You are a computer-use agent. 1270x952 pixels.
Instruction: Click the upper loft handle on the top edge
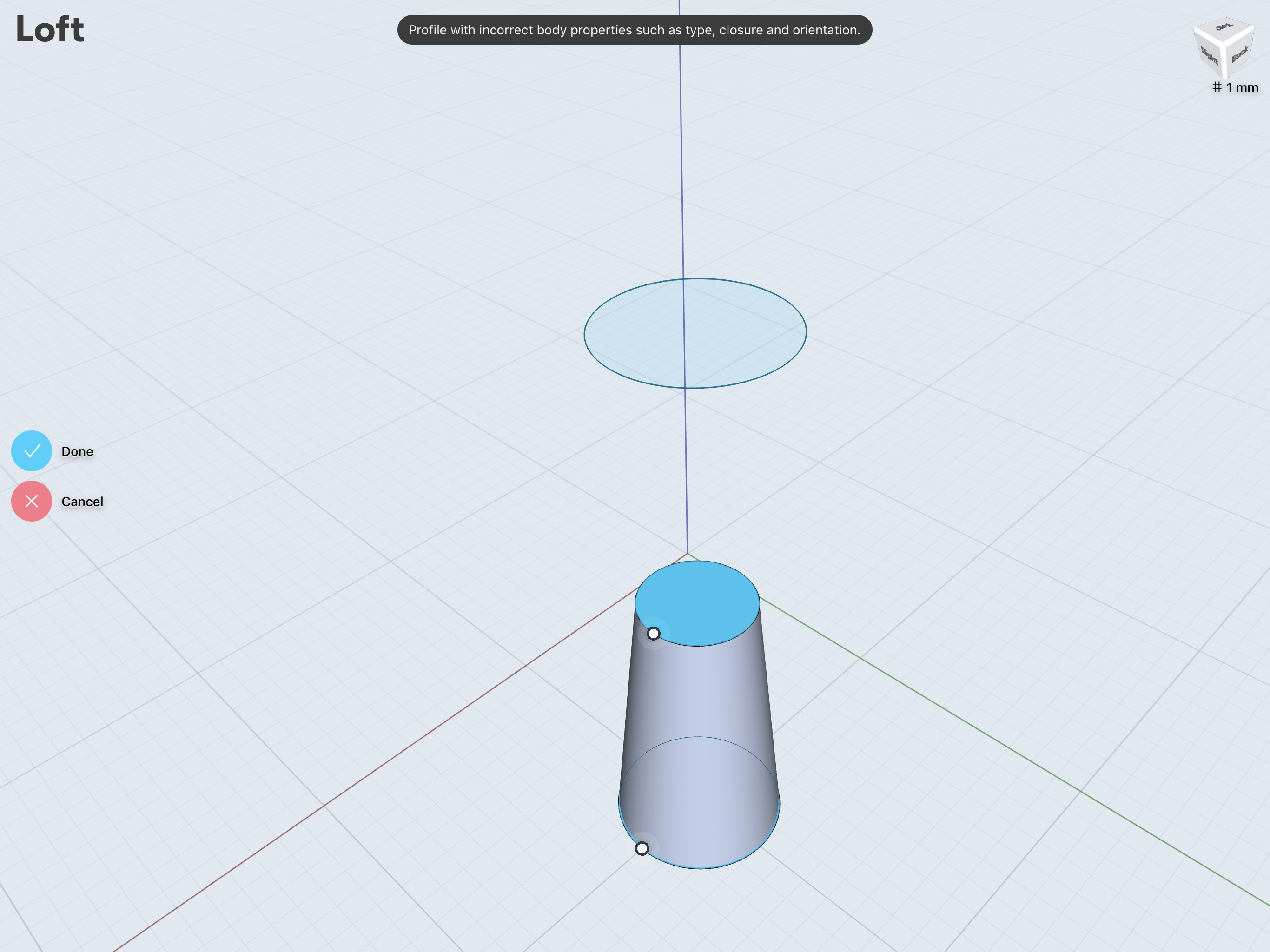[x=654, y=633]
